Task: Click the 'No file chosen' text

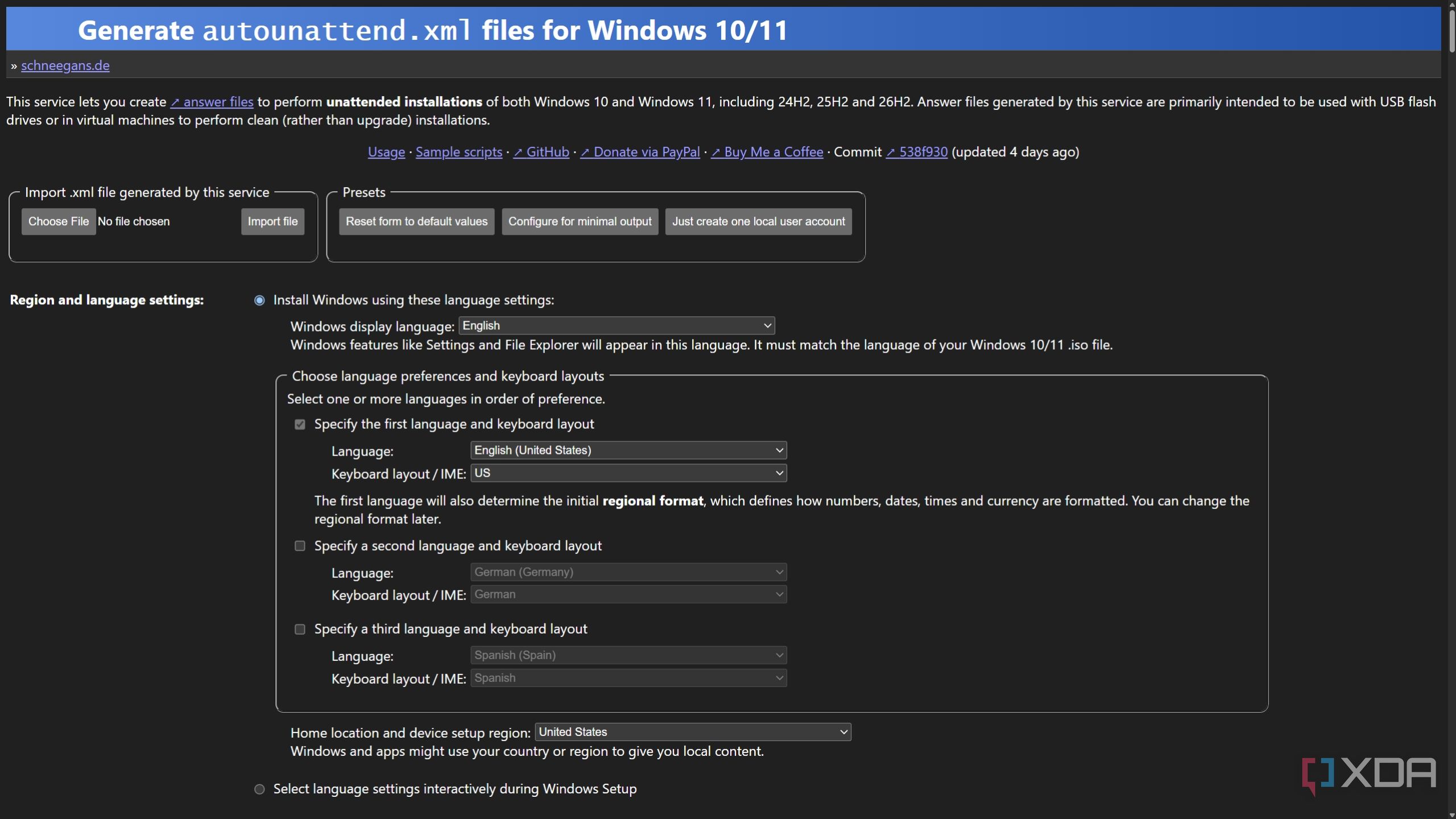Action: pyautogui.click(x=134, y=221)
